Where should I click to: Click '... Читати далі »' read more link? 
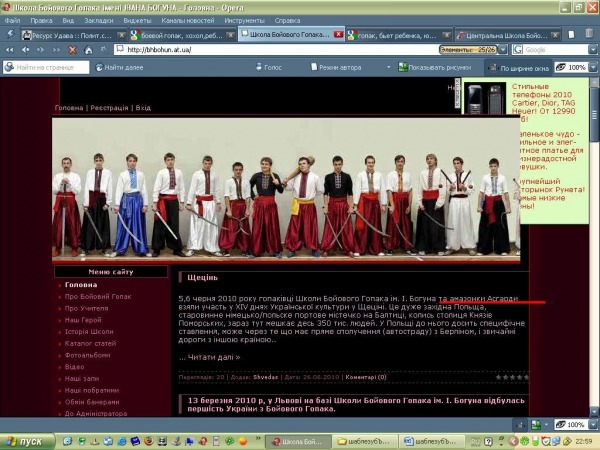pos(209,356)
